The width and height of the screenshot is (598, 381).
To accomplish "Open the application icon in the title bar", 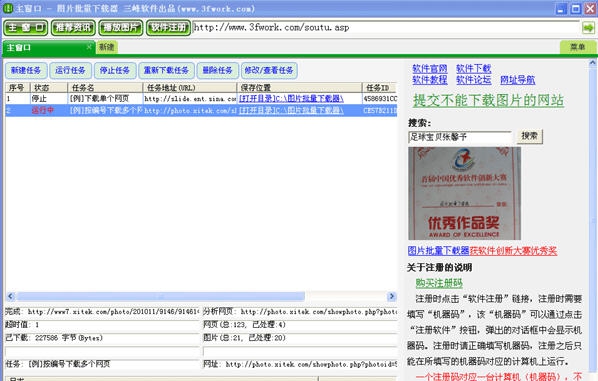I will tap(8, 8).
